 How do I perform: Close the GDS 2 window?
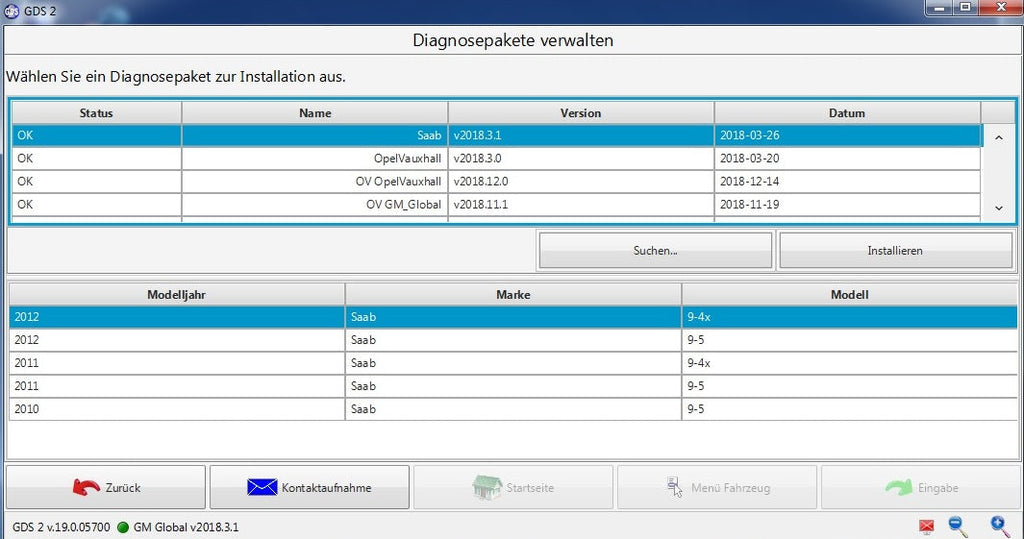[x=1000, y=8]
